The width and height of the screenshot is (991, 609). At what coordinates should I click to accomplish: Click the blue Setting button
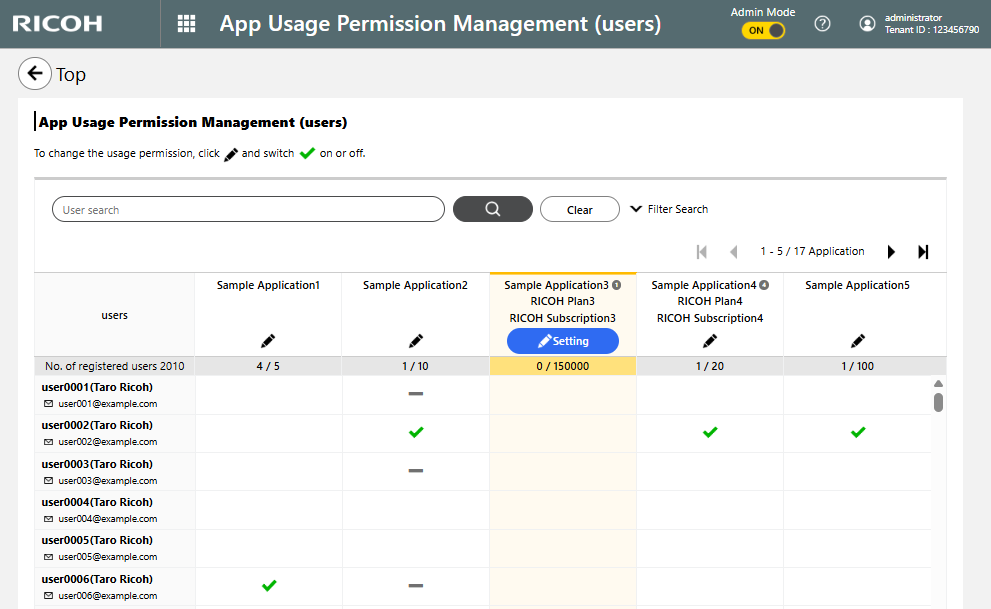563,341
